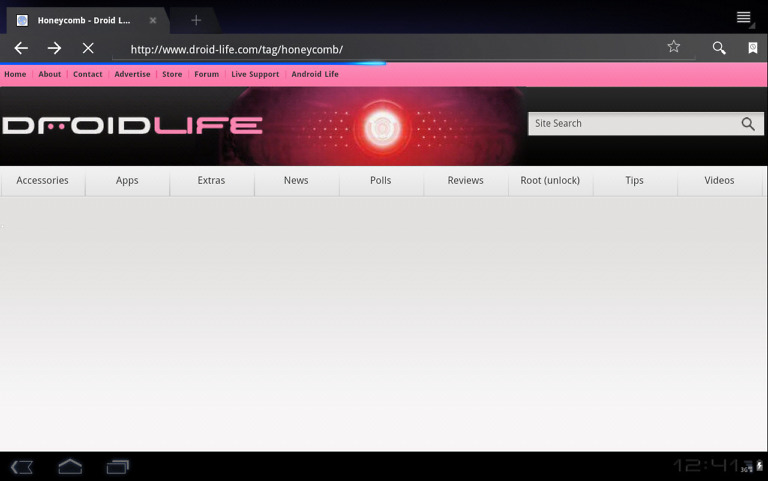
Task: Visit the Android Life link
Action: coord(315,74)
